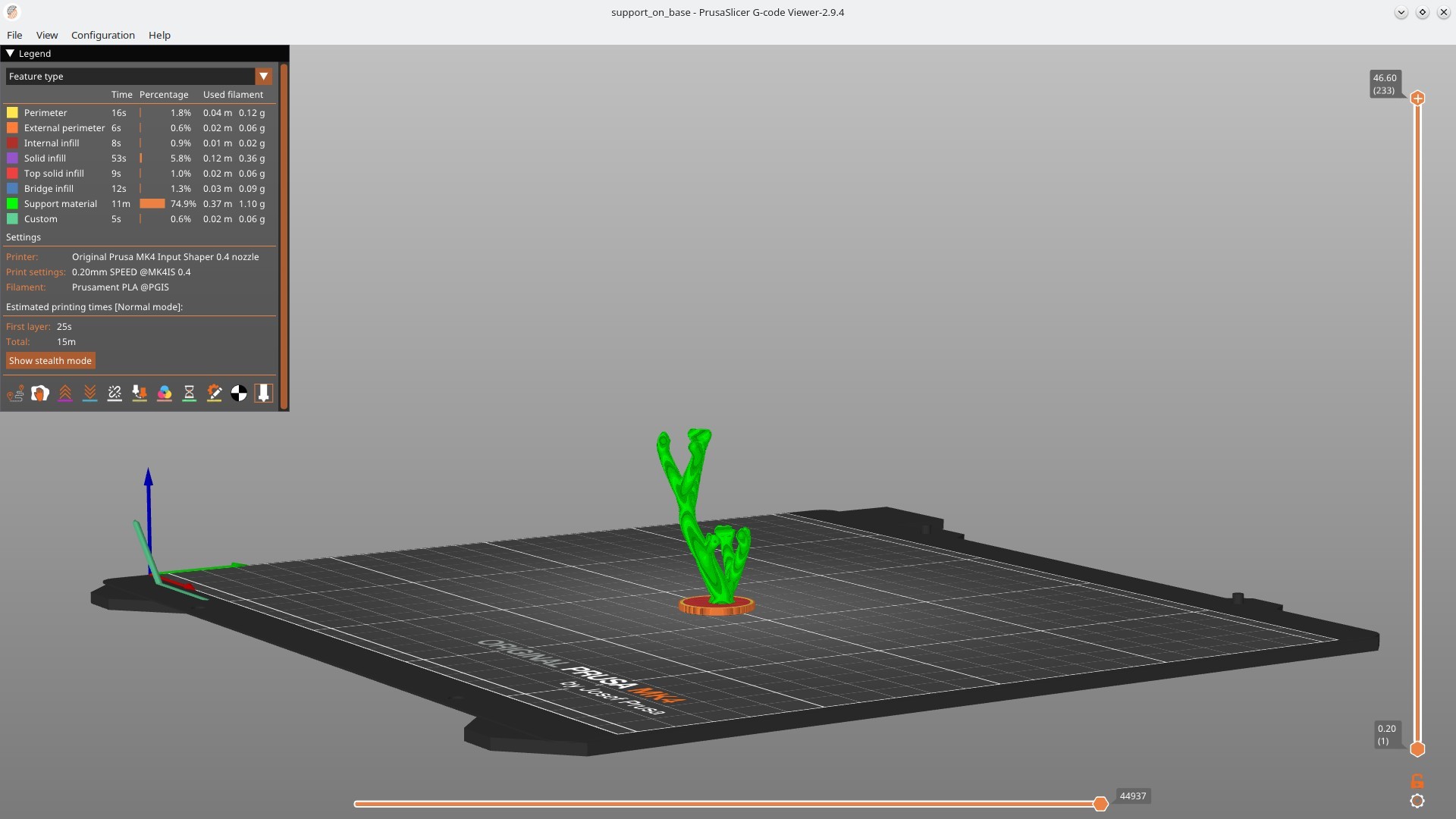Toggle the Print pauses hourglass icon
The image size is (1456, 819).
pos(190,393)
